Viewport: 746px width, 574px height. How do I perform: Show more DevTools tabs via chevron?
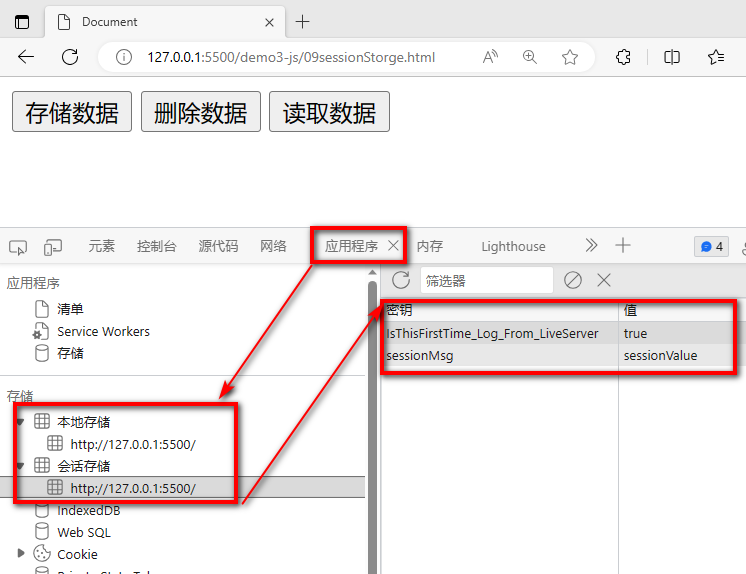(x=591, y=245)
